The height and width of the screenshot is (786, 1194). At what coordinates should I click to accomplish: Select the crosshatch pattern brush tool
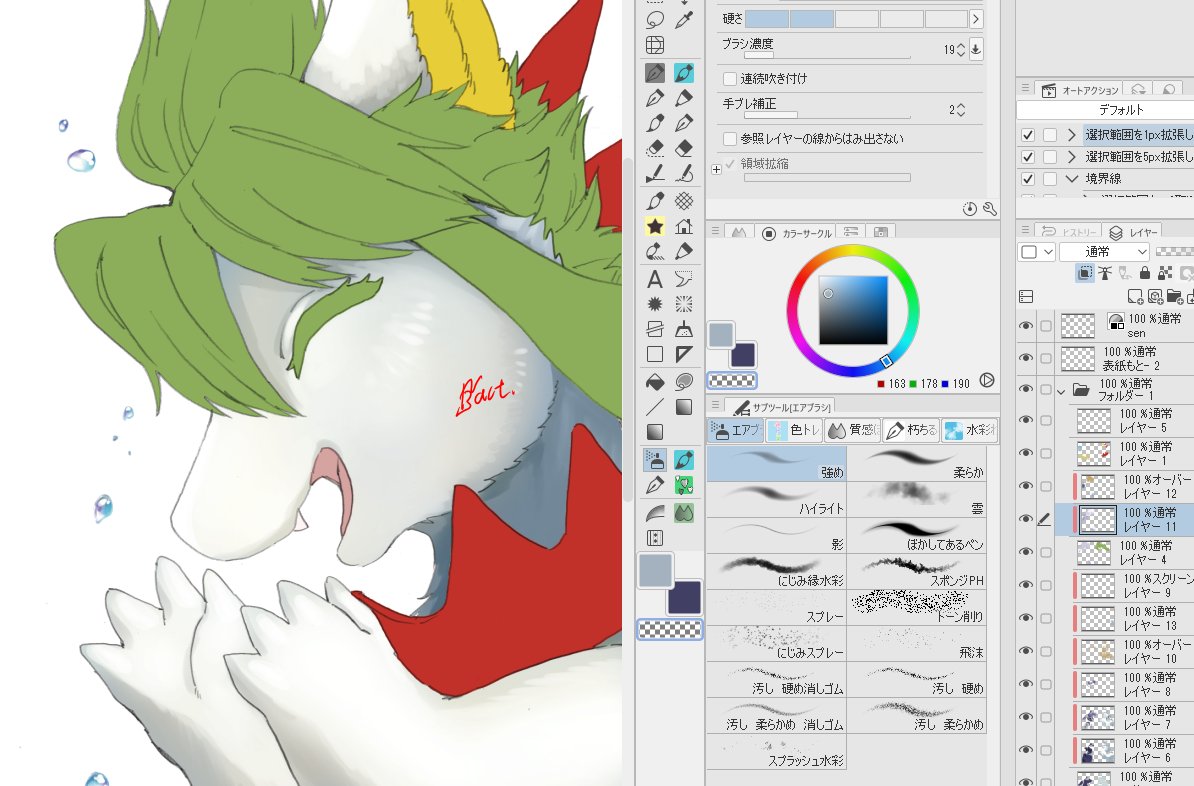684,201
